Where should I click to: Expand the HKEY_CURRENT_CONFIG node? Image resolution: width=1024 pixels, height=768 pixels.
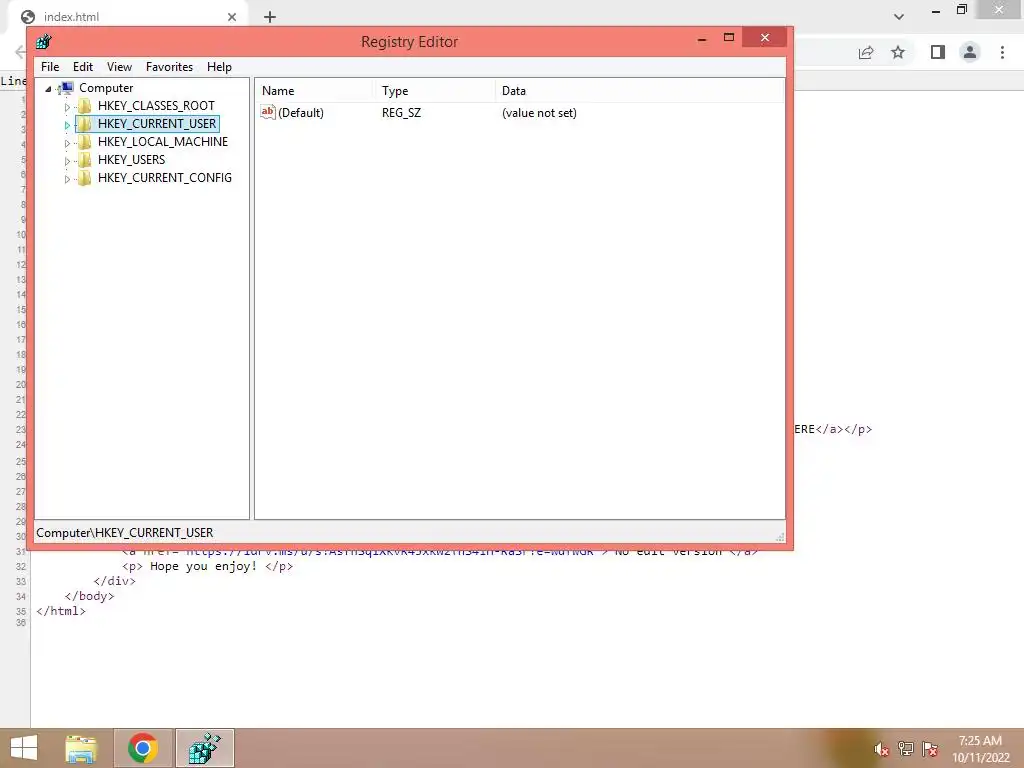pyautogui.click(x=67, y=178)
